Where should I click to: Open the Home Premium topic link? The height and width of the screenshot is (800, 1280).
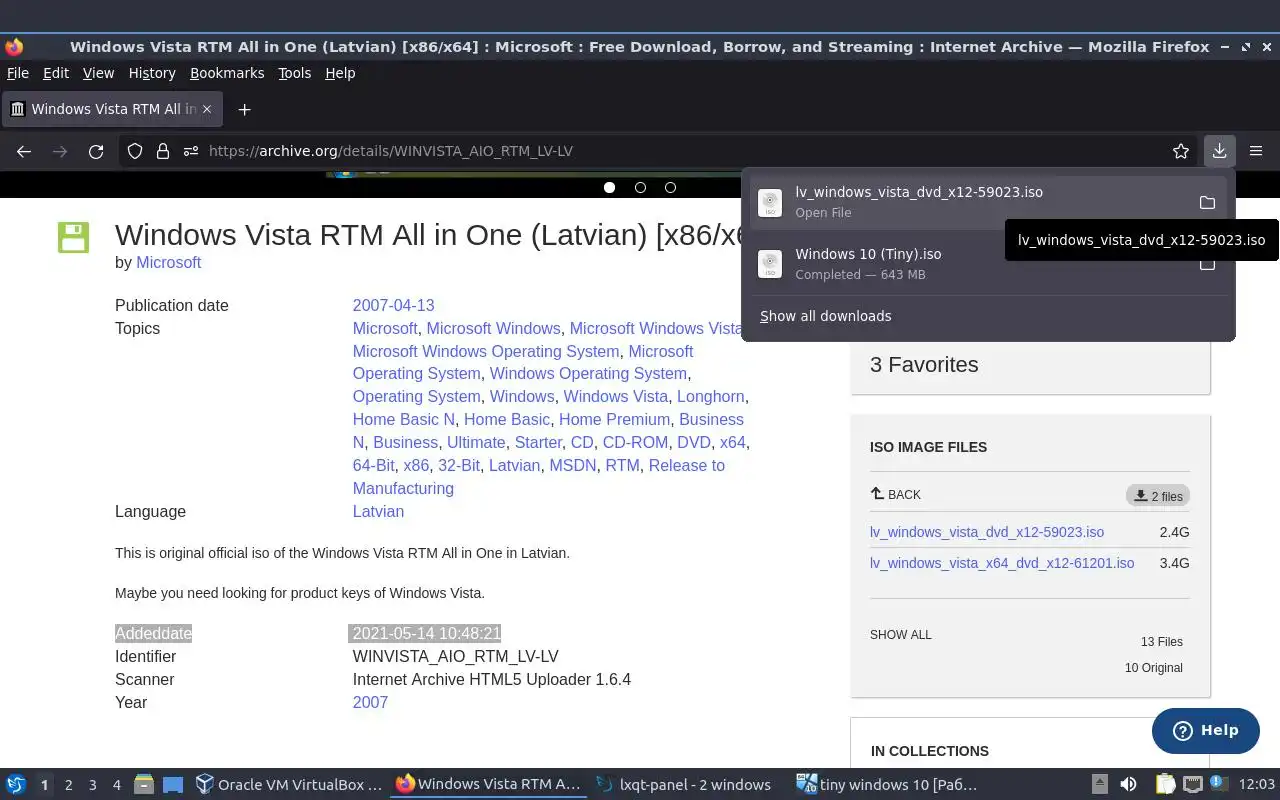(615, 419)
